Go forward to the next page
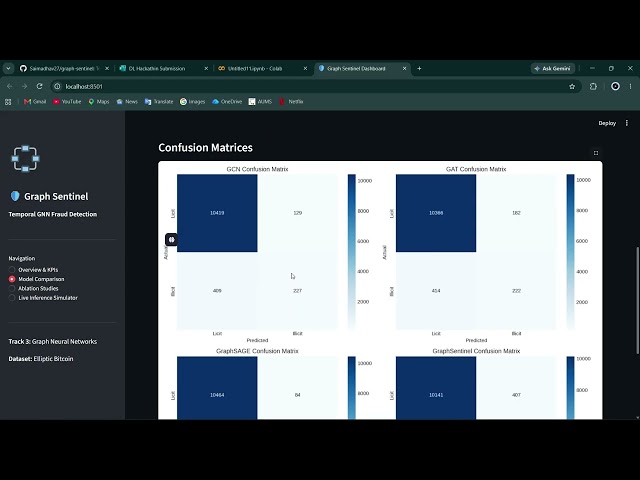The image size is (640, 480). 24,86
